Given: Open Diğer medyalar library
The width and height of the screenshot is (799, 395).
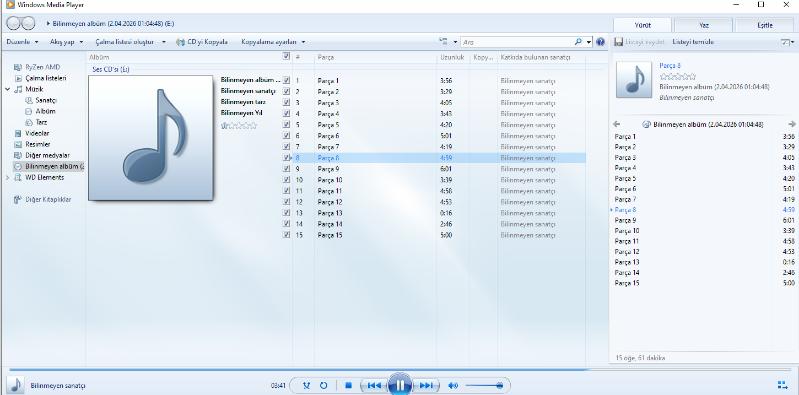Looking at the screenshot, I should coord(47,155).
